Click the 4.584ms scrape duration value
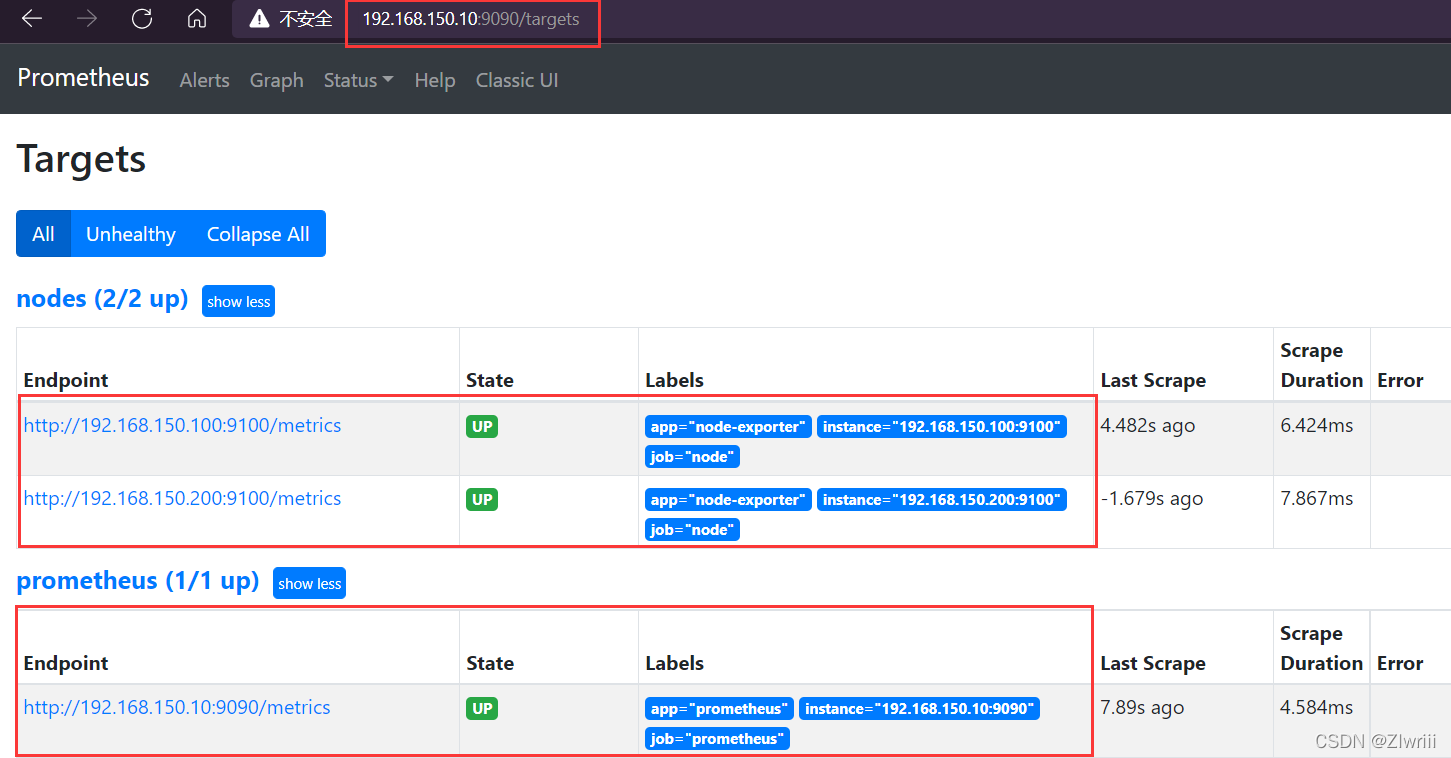The width and height of the screenshot is (1451, 758). click(1317, 708)
